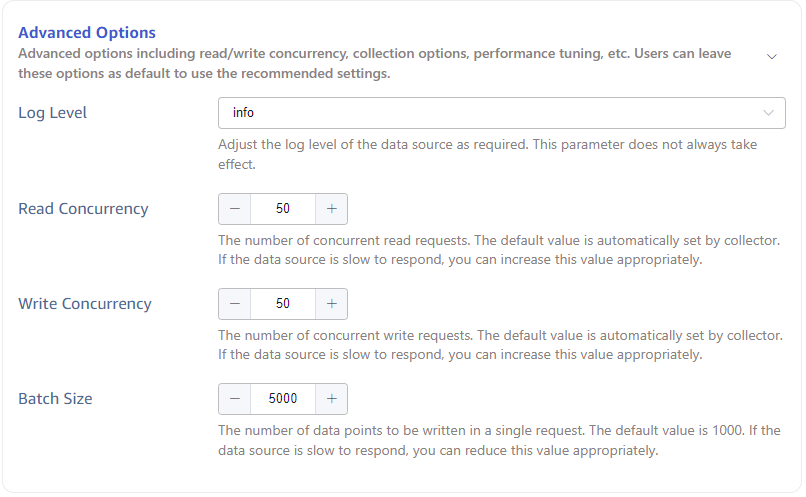
Task: Select the Batch Size value field showing 5000
Action: [x=283, y=399]
